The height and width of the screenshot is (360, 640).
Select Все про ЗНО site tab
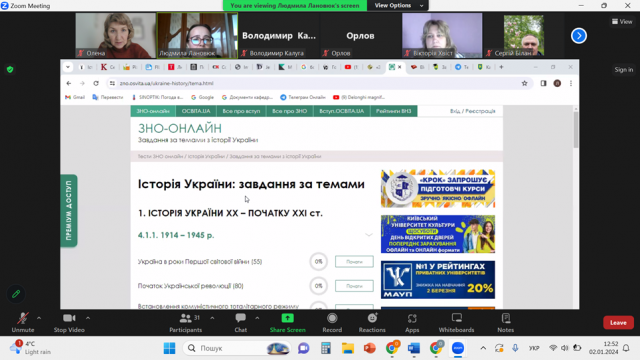point(289,111)
